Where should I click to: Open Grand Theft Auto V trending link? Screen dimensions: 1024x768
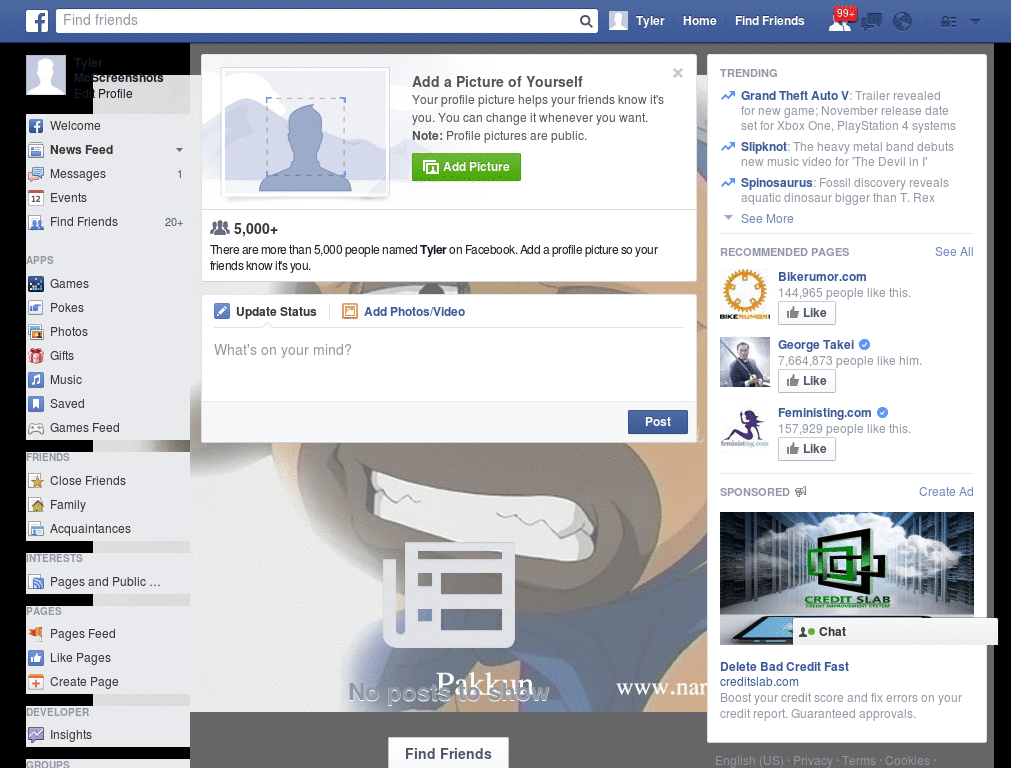click(x=794, y=96)
